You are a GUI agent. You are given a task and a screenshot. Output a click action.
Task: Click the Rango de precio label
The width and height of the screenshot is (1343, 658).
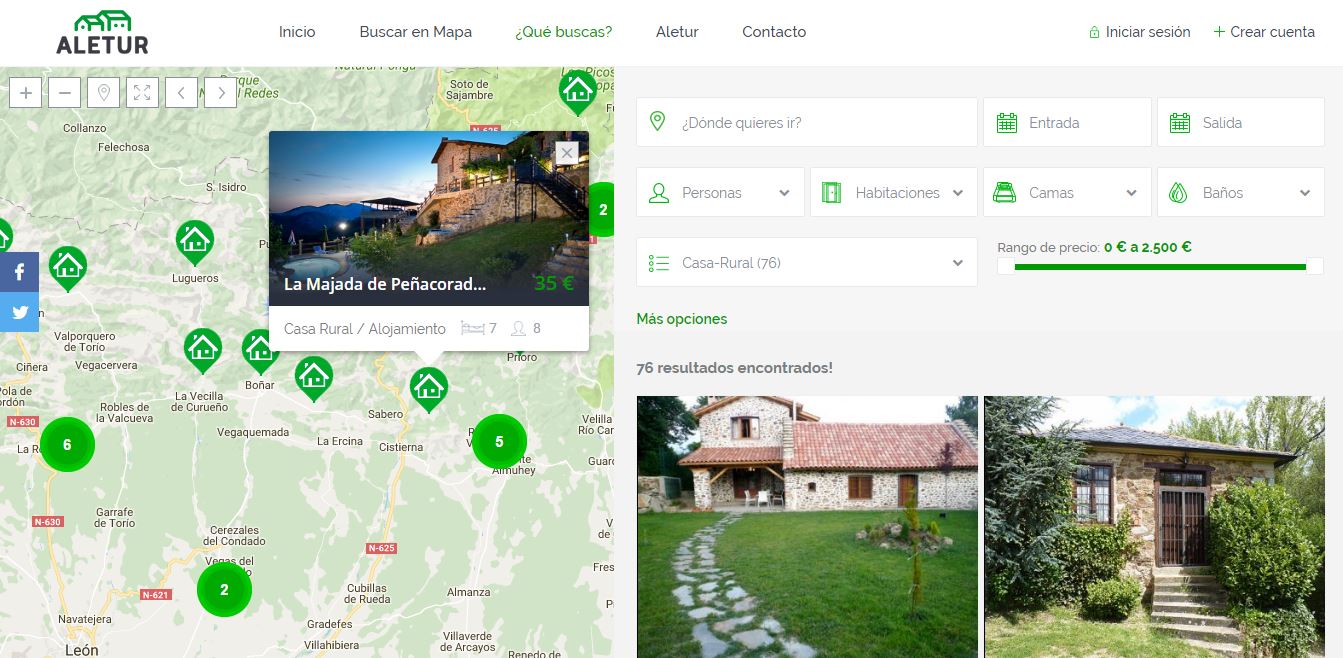[1048, 247]
